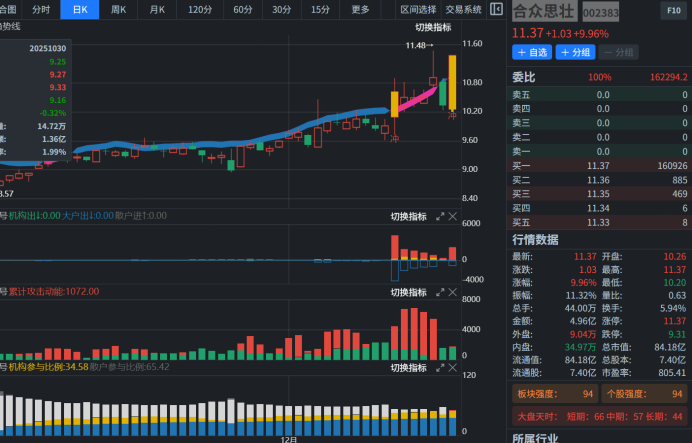The image size is (692, 443).
Task: Open 切换指标 for the main candlestick chart
Action: 433,27
